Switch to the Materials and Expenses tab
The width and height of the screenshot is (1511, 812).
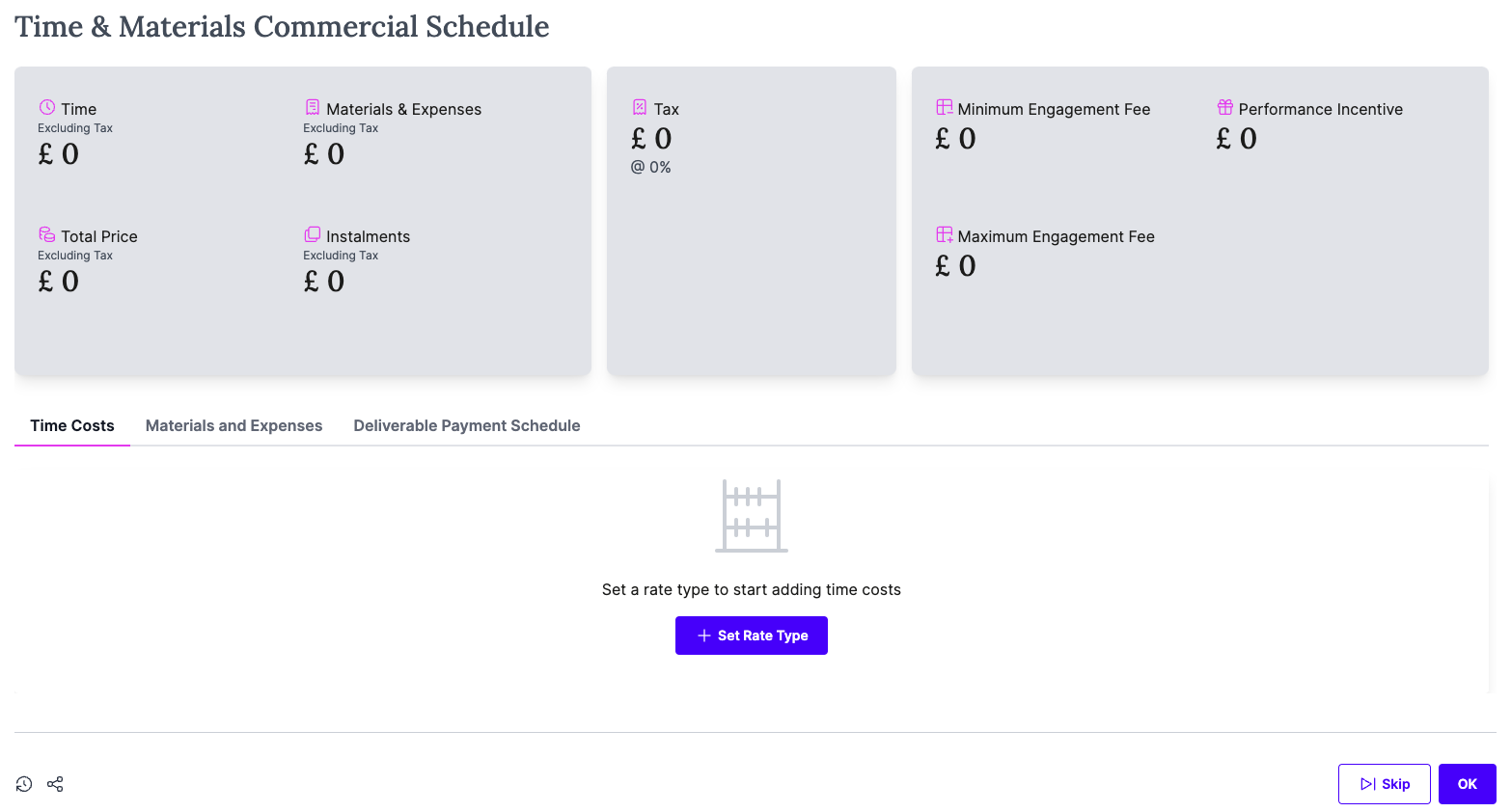[234, 425]
